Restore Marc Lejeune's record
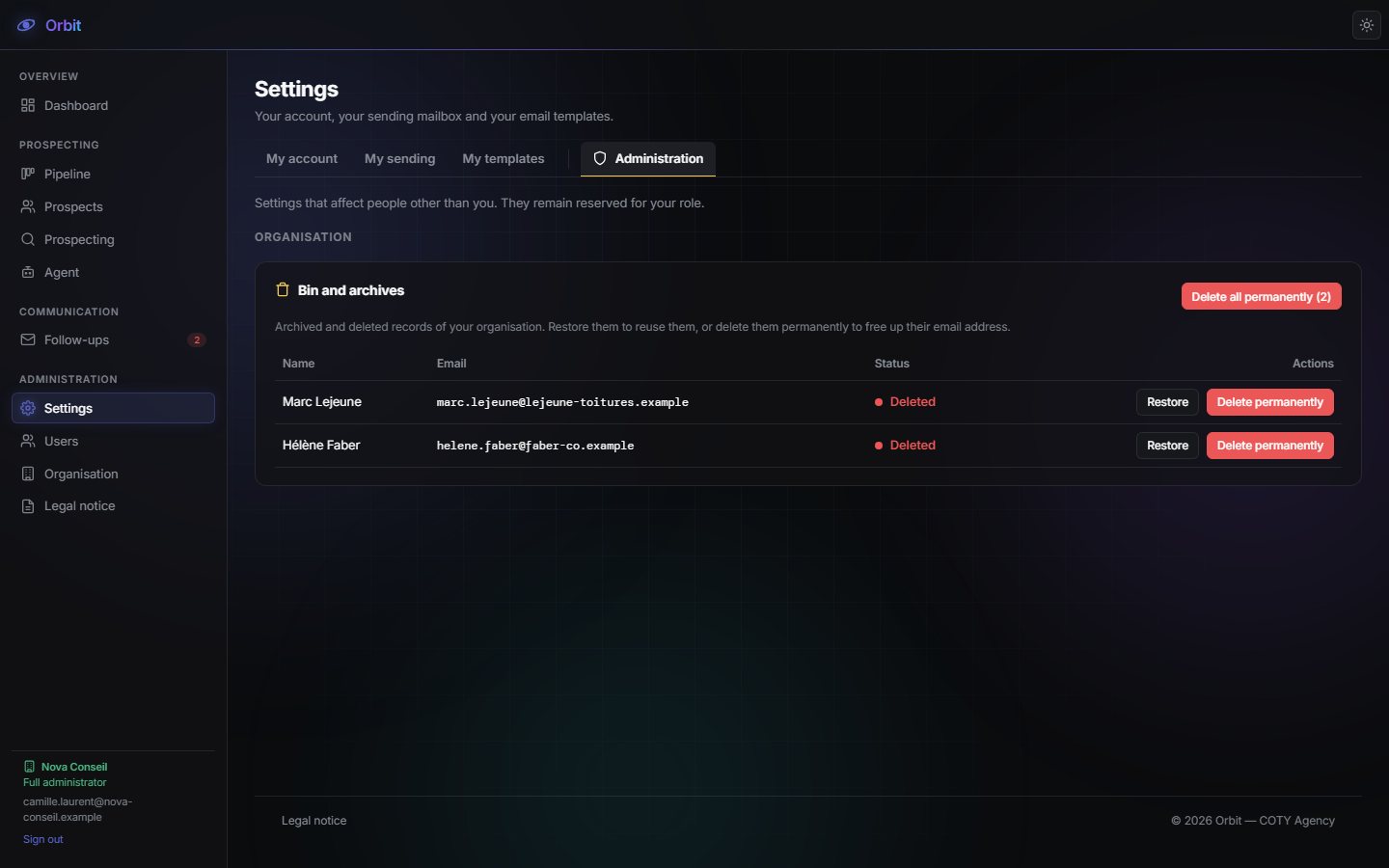This screenshot has height=868, width=1389. (1167, 402)
